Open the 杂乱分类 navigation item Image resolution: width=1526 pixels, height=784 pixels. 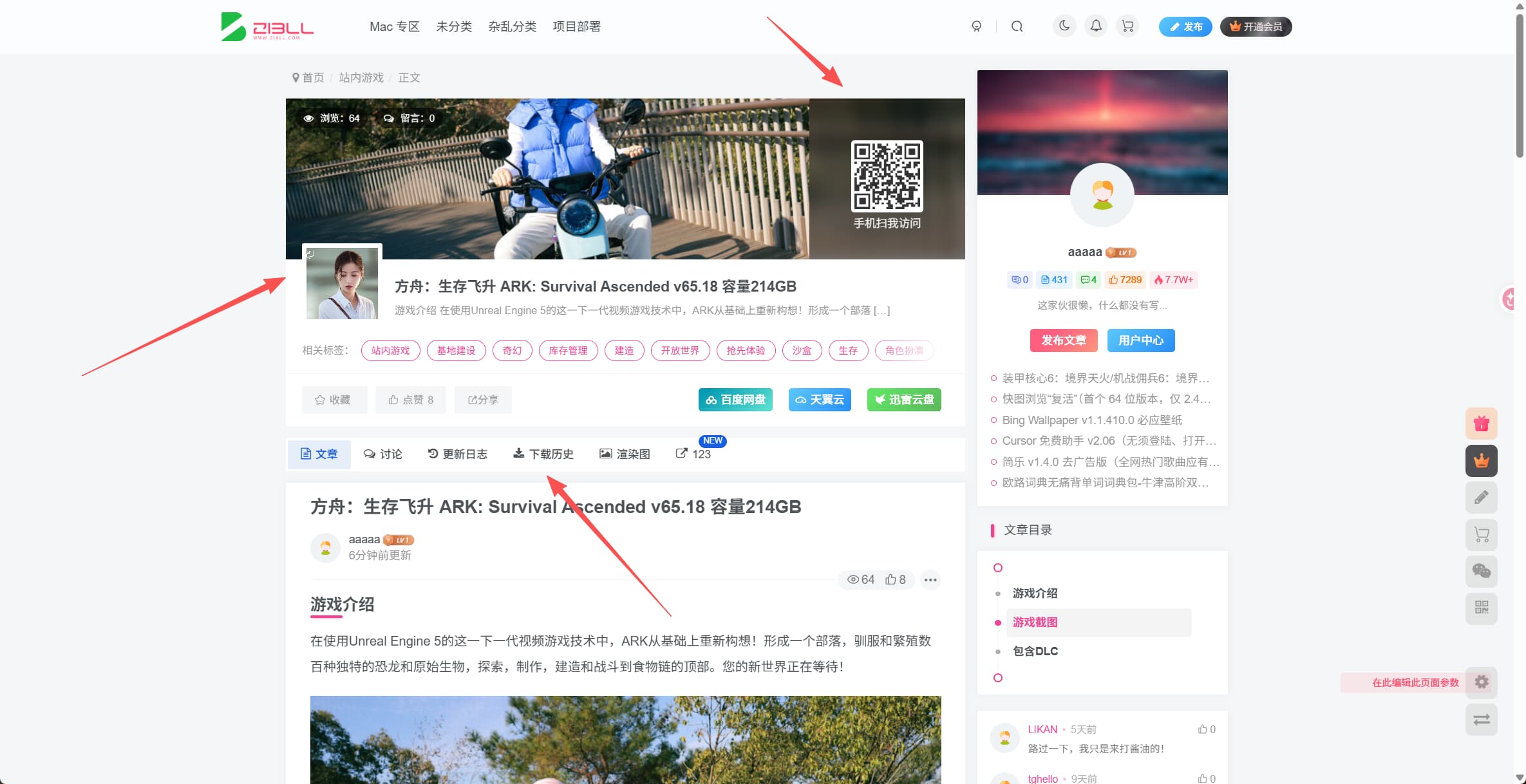coord(513,26)
